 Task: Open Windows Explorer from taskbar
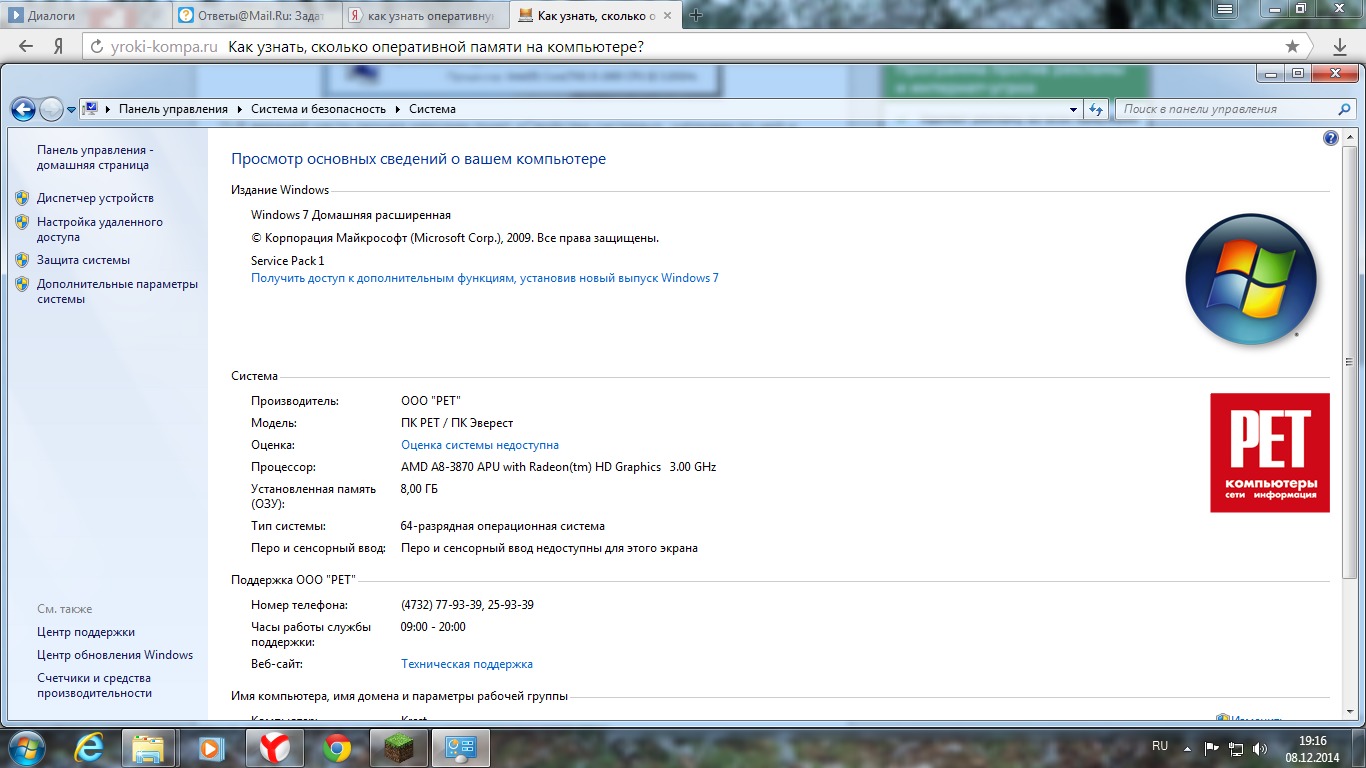pos(148,748)
